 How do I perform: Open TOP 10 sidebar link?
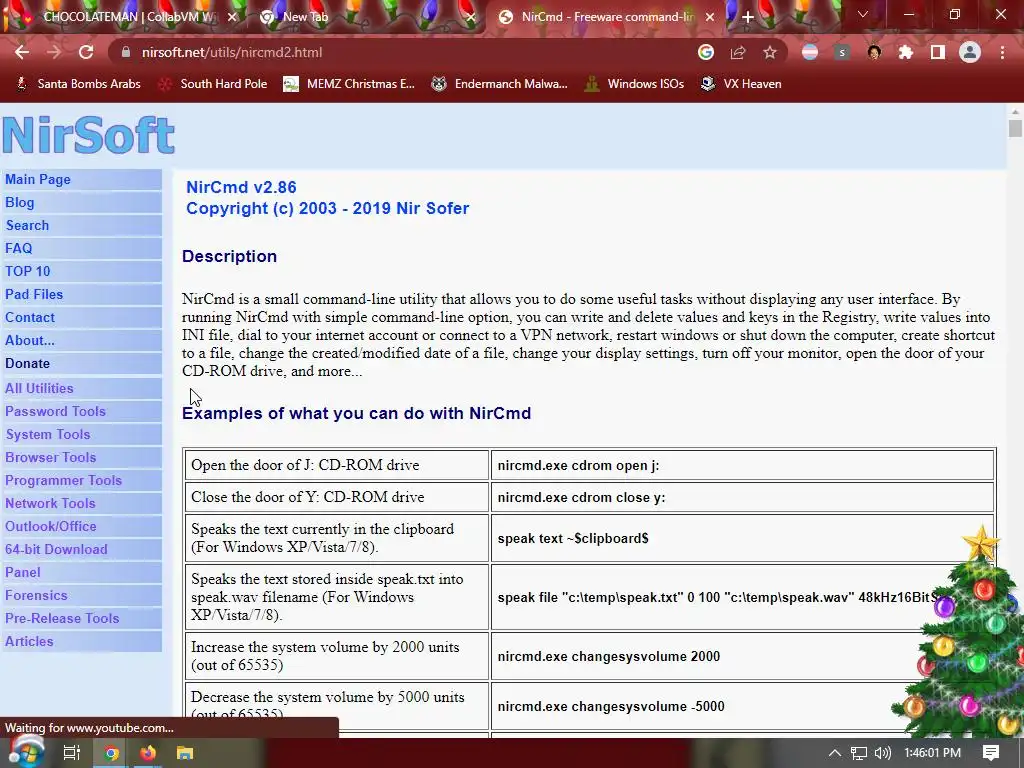click(x=27, y=271)
